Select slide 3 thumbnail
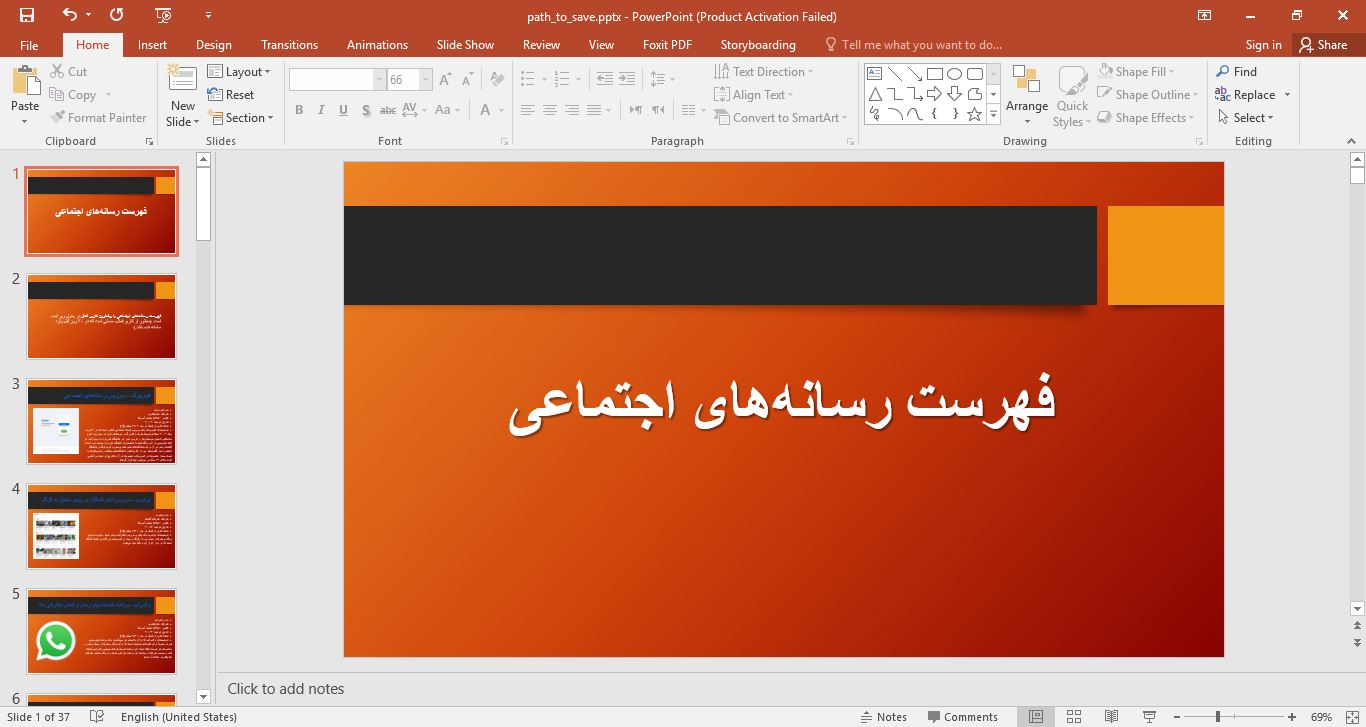 click(102, 422)
